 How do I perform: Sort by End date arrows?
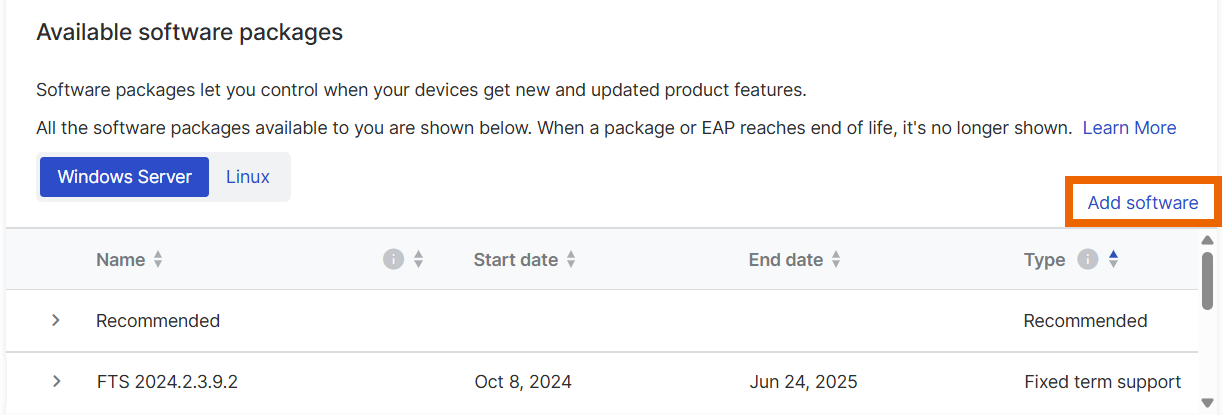tap(836, 260)
